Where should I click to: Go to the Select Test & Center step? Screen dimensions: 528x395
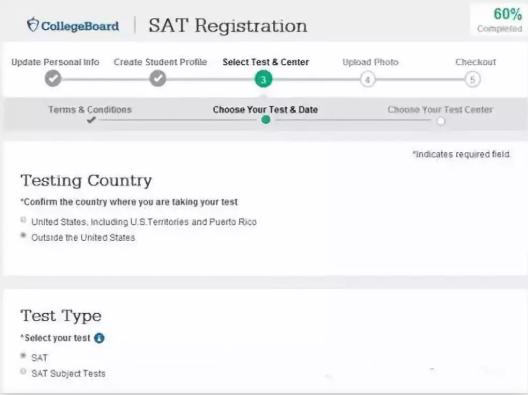[266, 62]
